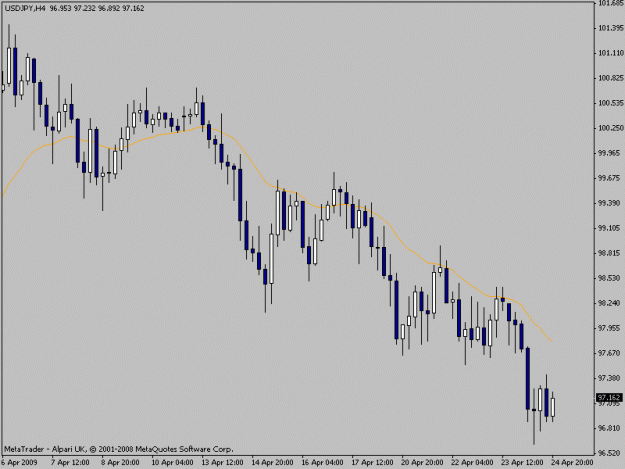Select the 22 Apr 04:00 time label
The image size is (625, 469).
pyautogui.click(x=472, y=463)
